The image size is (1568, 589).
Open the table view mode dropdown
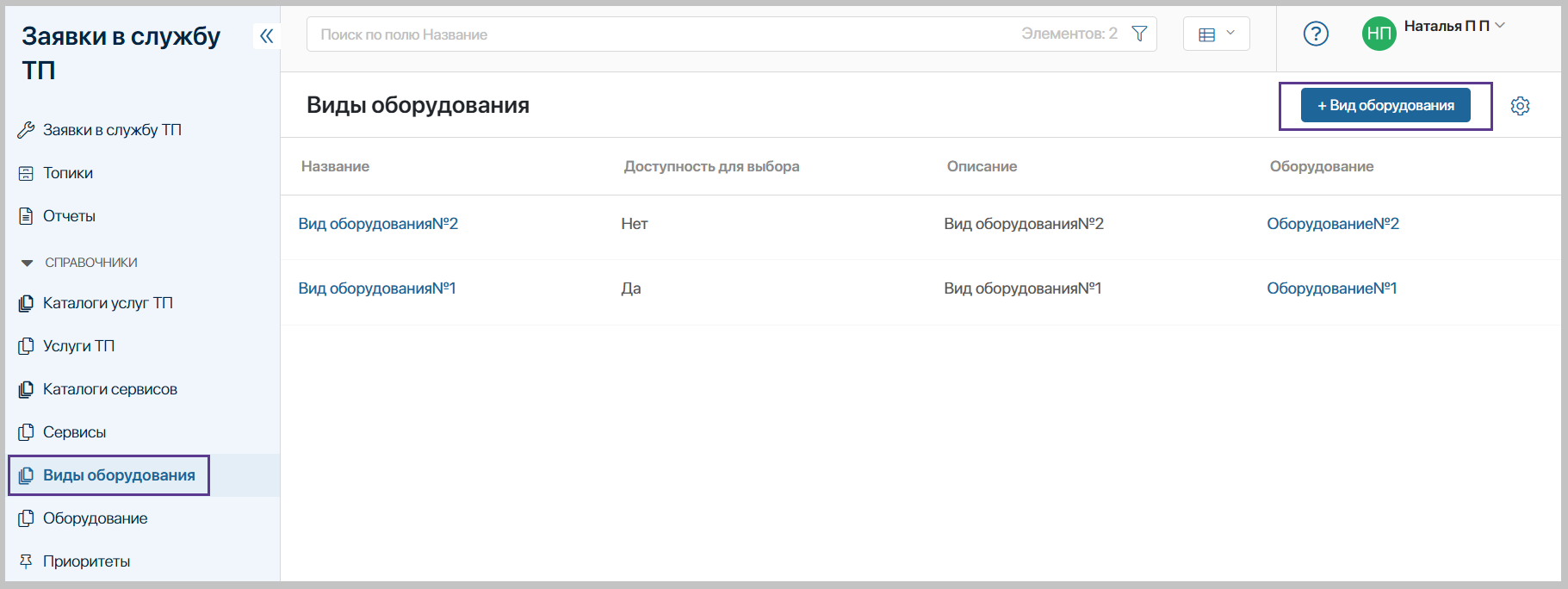(1216, 34)
